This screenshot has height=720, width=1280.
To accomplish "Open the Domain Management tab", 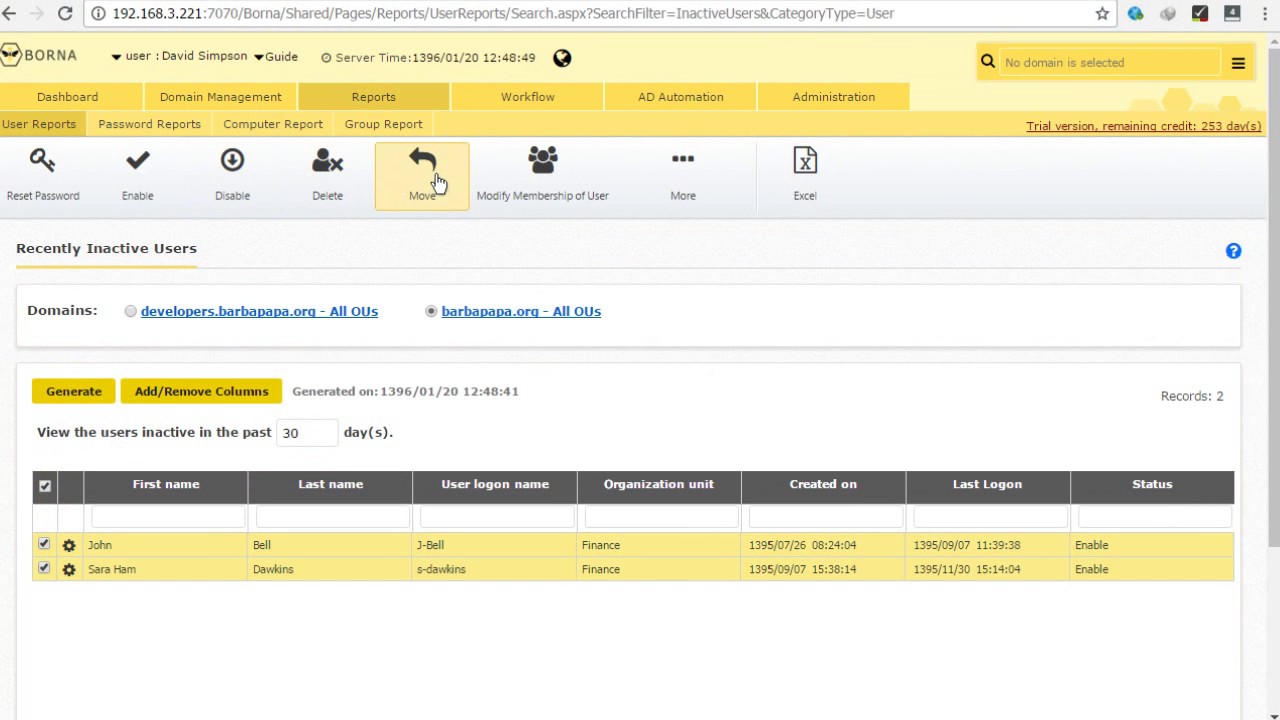I will (x=221, y=97).
